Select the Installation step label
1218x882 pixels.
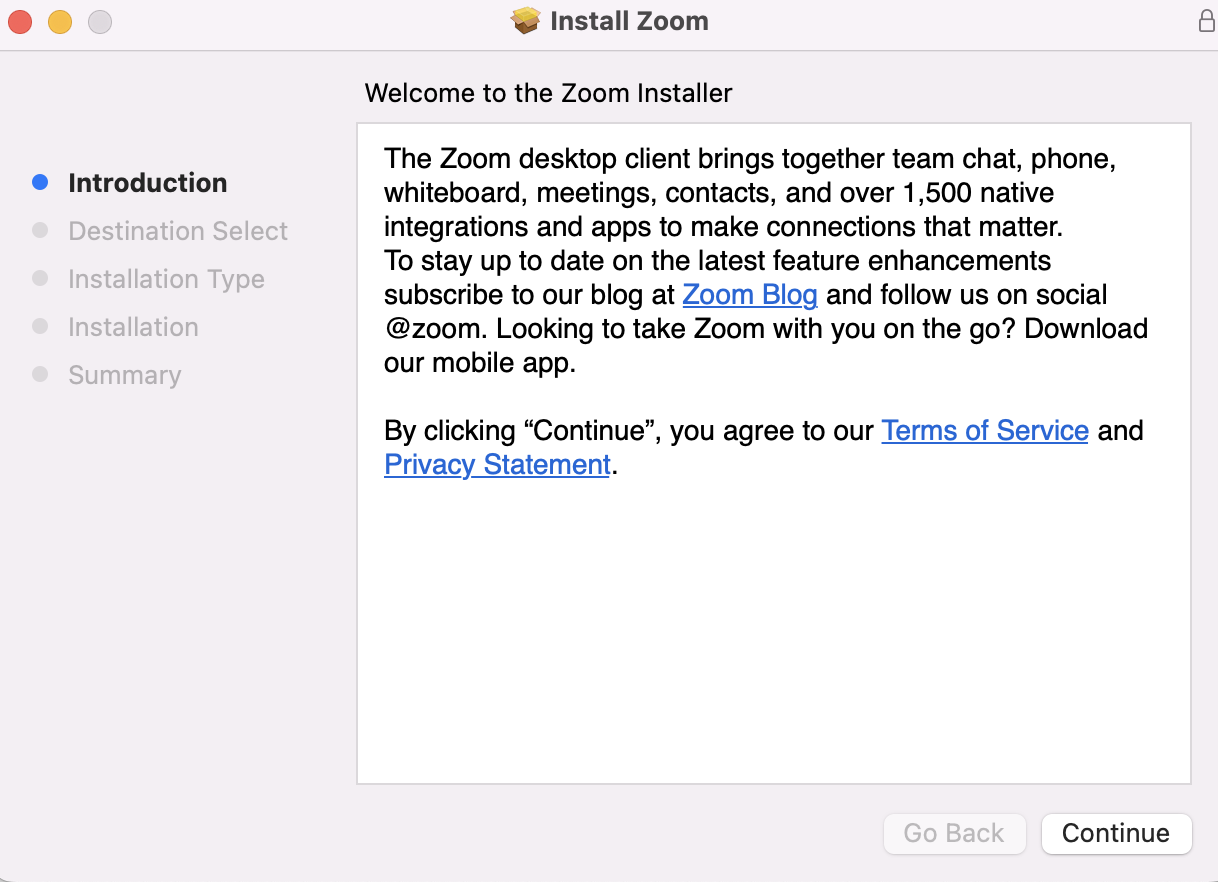click(133, 327)
